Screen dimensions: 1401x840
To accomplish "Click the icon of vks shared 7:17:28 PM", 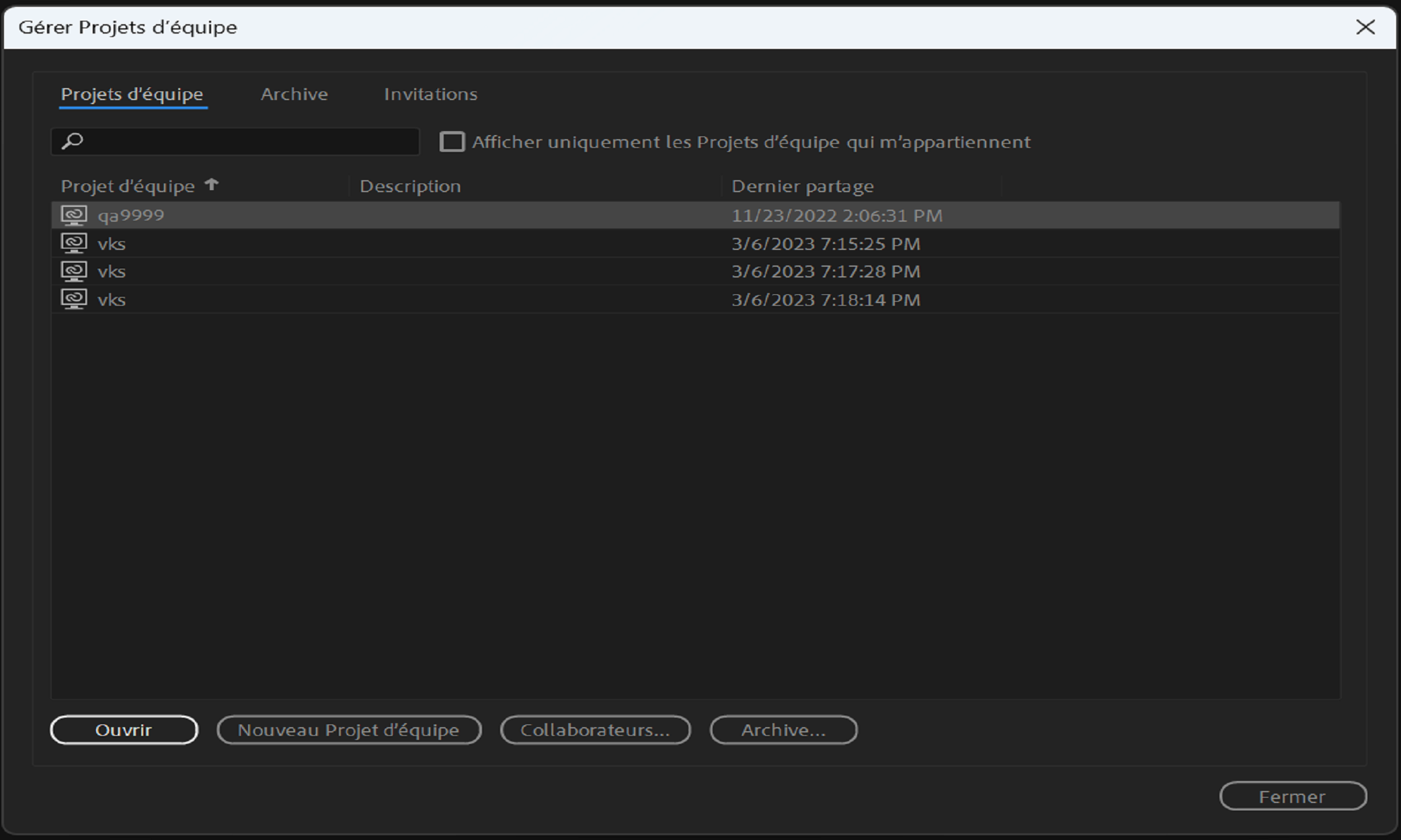I will 74,271.
